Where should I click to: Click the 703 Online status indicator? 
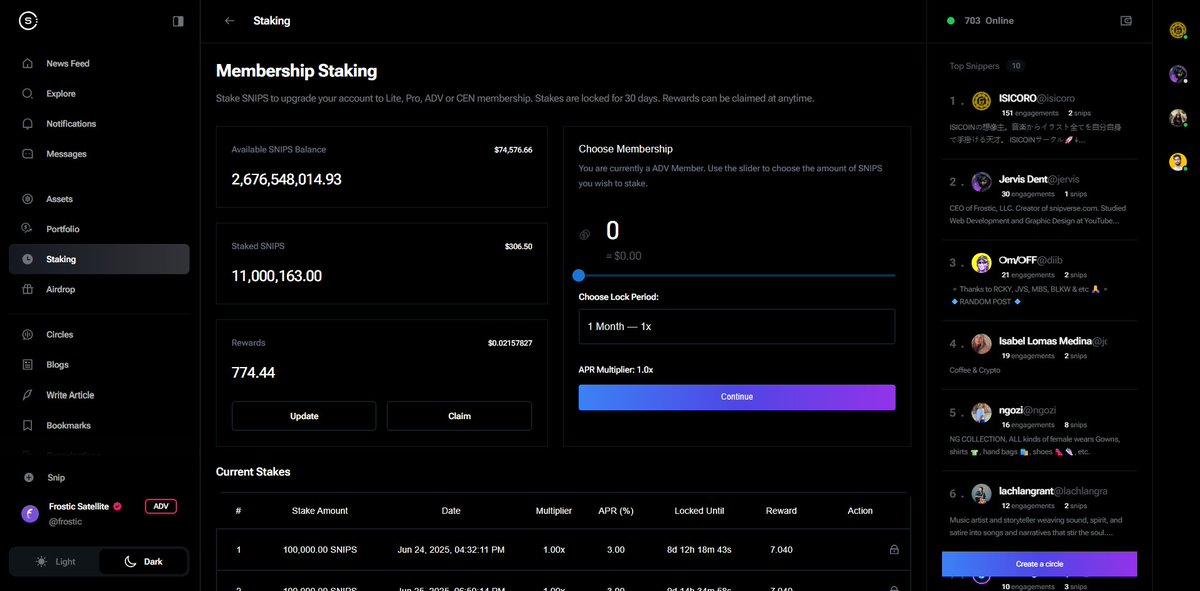(980, 20)
